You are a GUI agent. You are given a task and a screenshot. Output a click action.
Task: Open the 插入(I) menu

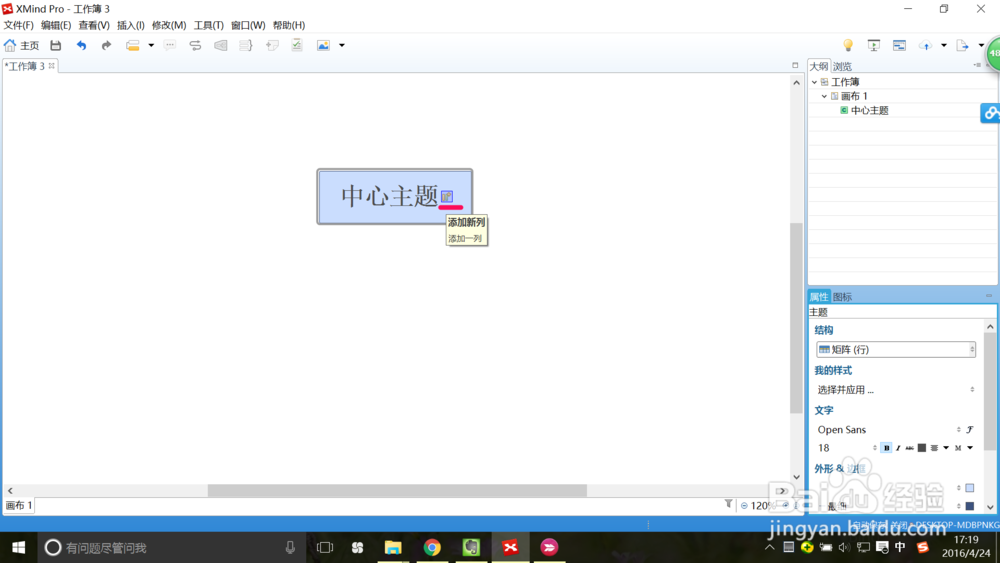[131, 25]
